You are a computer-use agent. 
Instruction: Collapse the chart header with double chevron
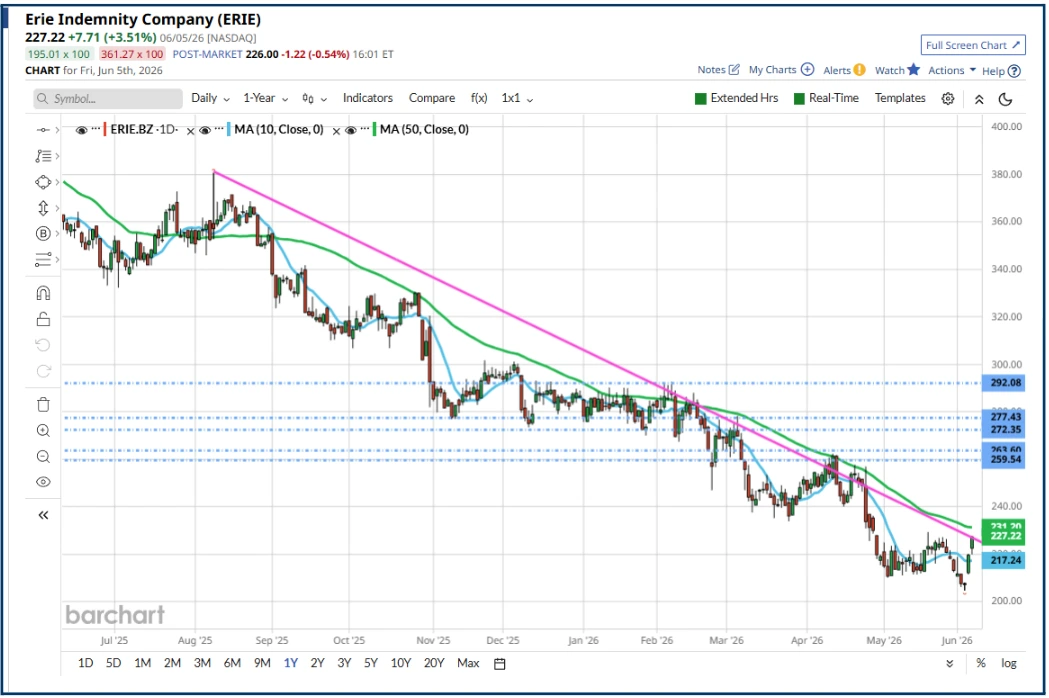pyautogui.click(x=979, y=99)
